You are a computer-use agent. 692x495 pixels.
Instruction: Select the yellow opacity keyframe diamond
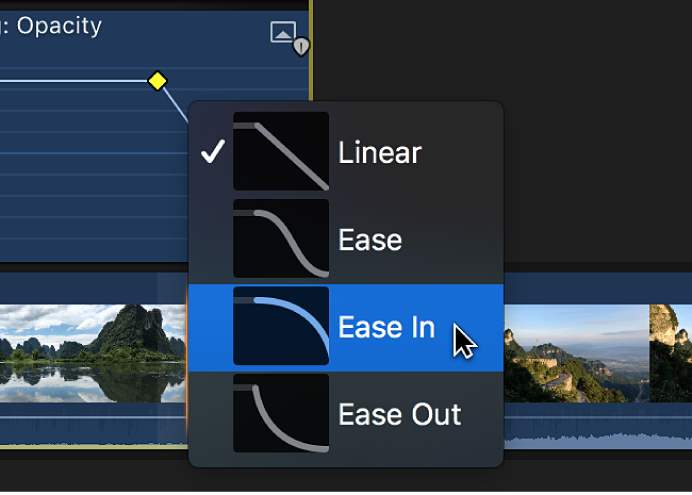pyautogui.click(x=157, y=81)
